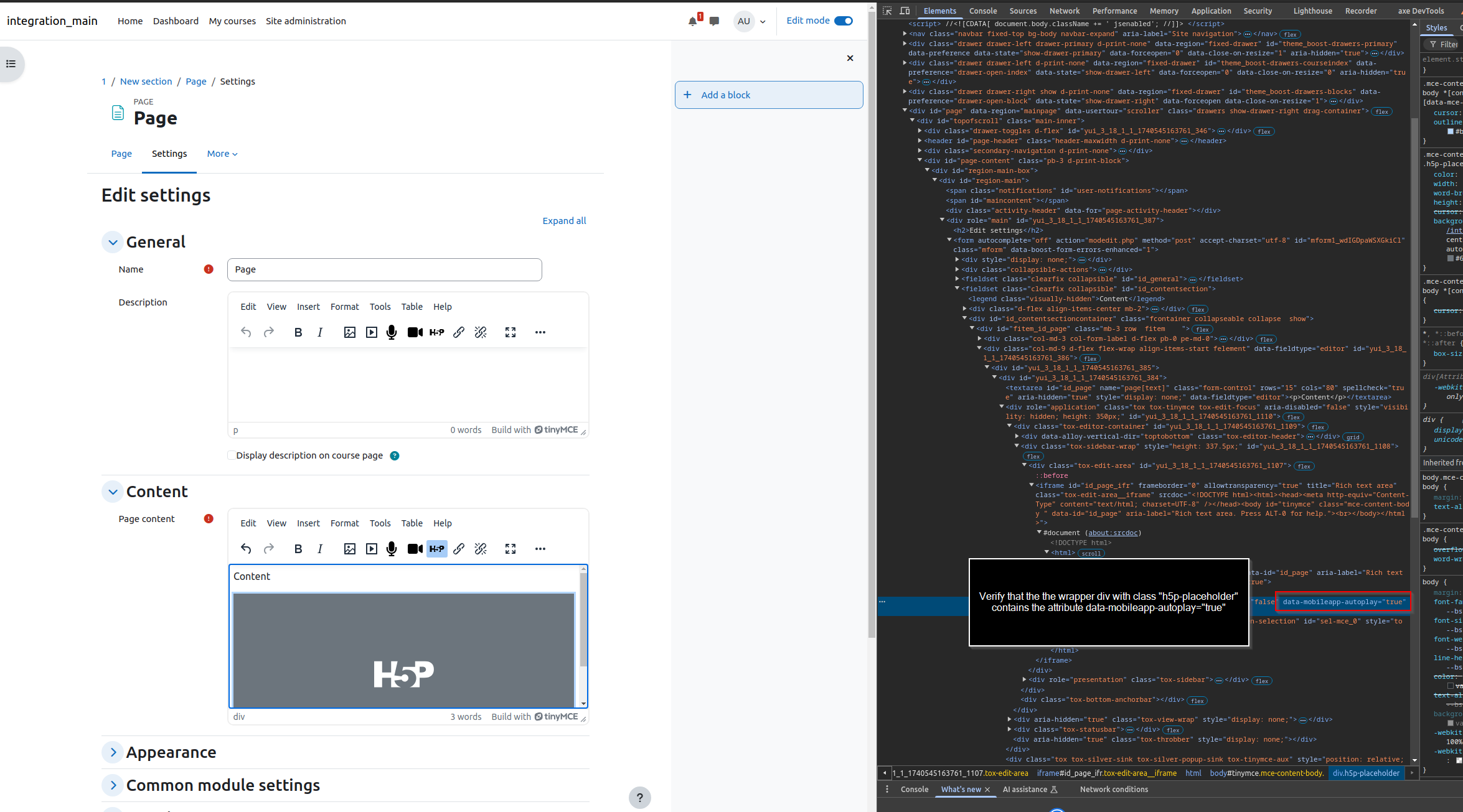Insert image in Description editor

click(350, 332)
